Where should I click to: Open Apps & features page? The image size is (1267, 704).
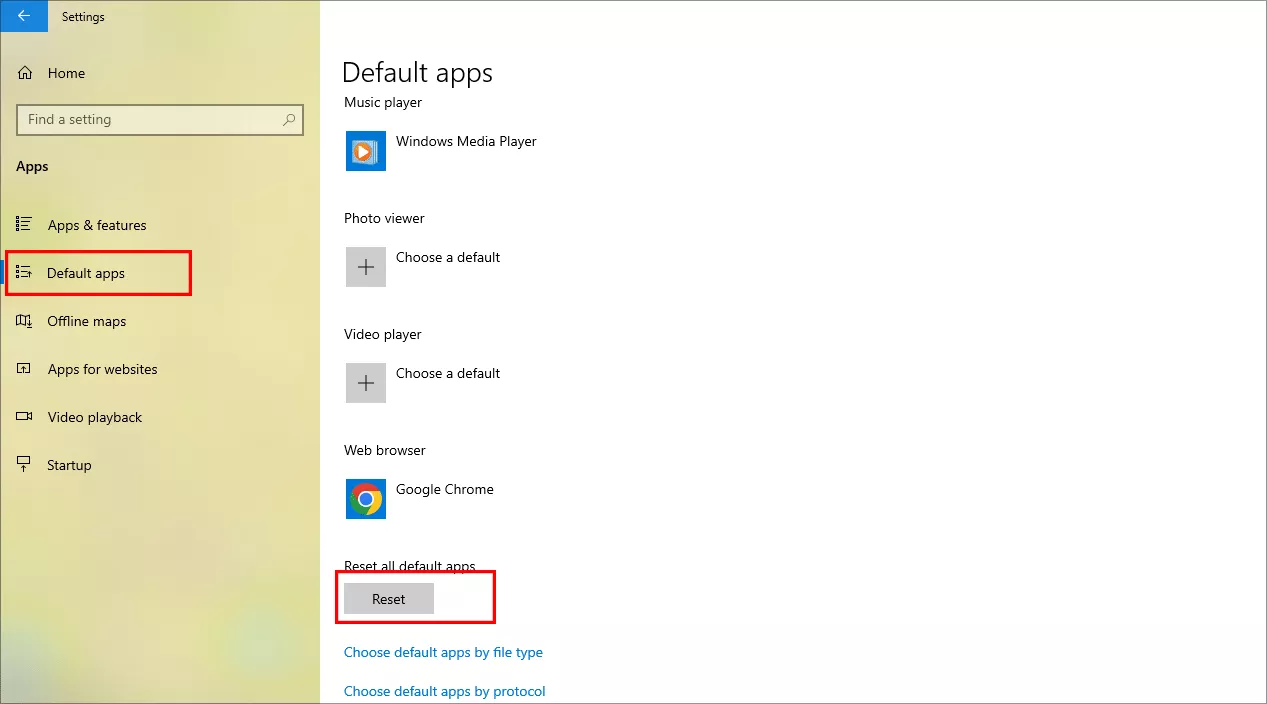pyautogui.click(x=97, y=225)
